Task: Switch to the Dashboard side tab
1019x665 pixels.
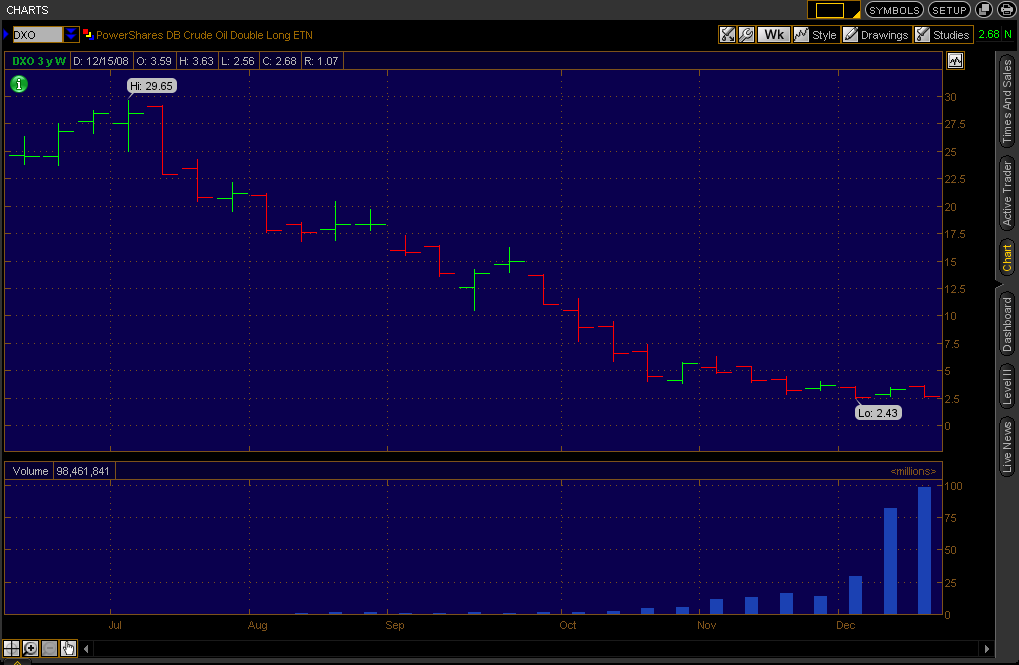Action: click(x=1007, y=324)
